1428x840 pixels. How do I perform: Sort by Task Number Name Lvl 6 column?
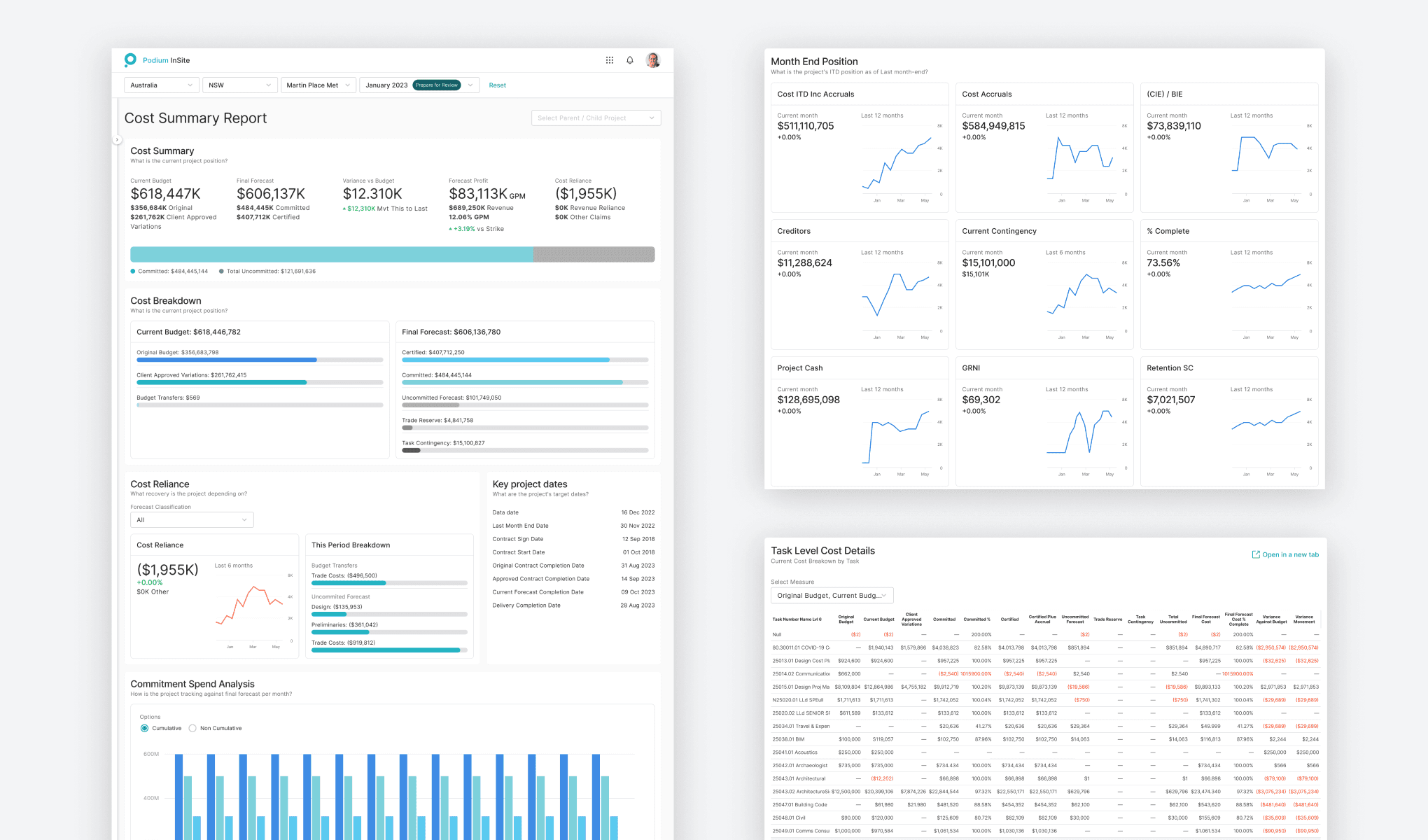click(x=797, y=619)
